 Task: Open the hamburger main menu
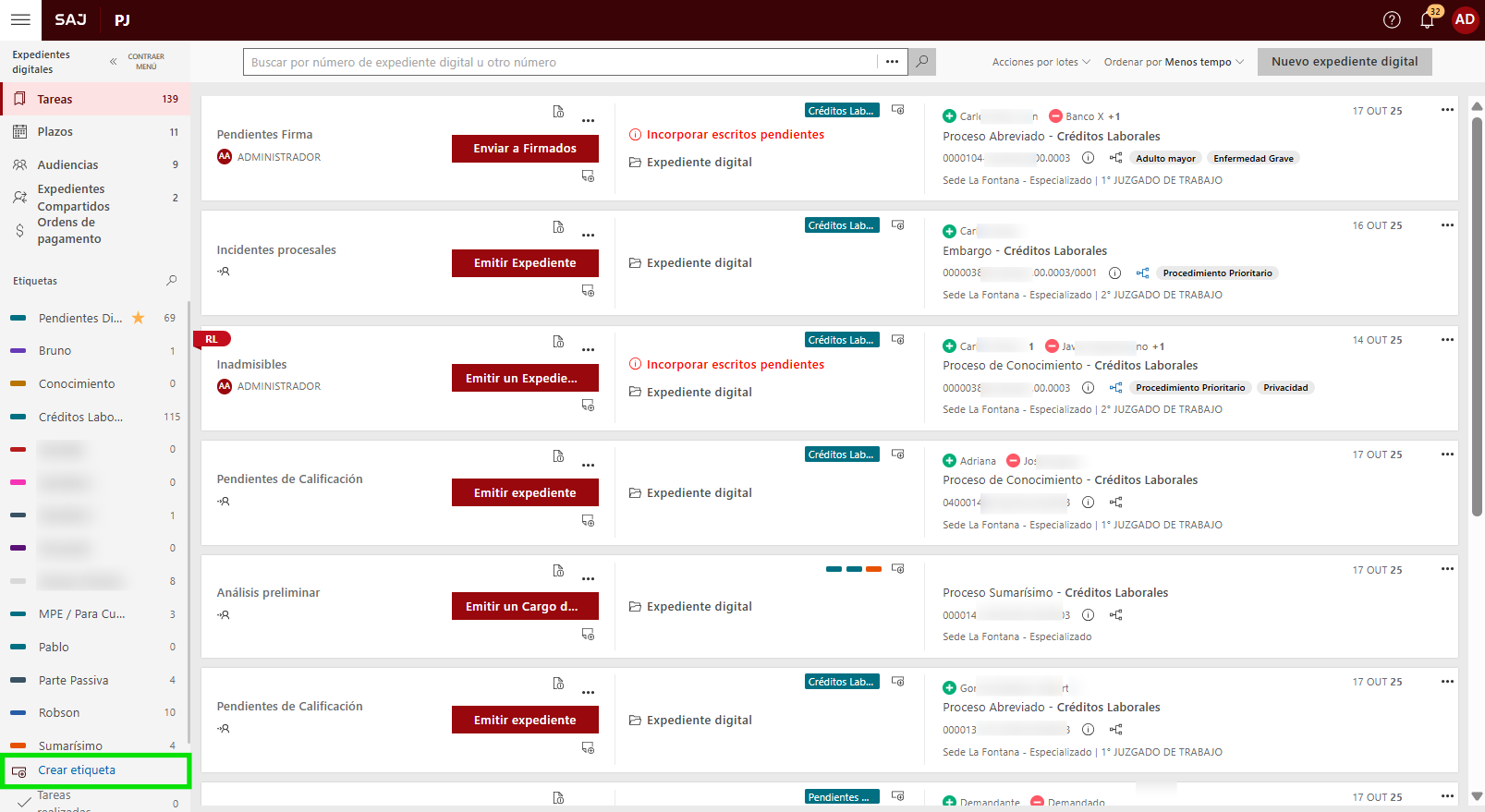[20, 19]
